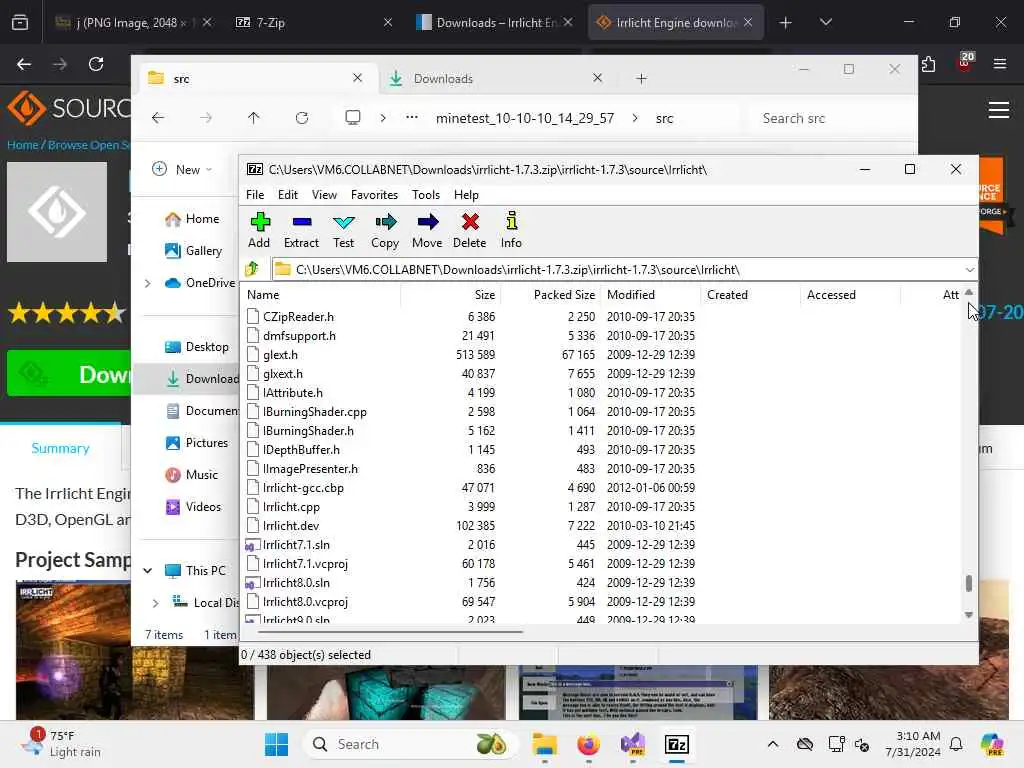Add a new tab in File Explorer
Image resolution: width=1024 pixels, height=768 pixels.
coord(641,78)
